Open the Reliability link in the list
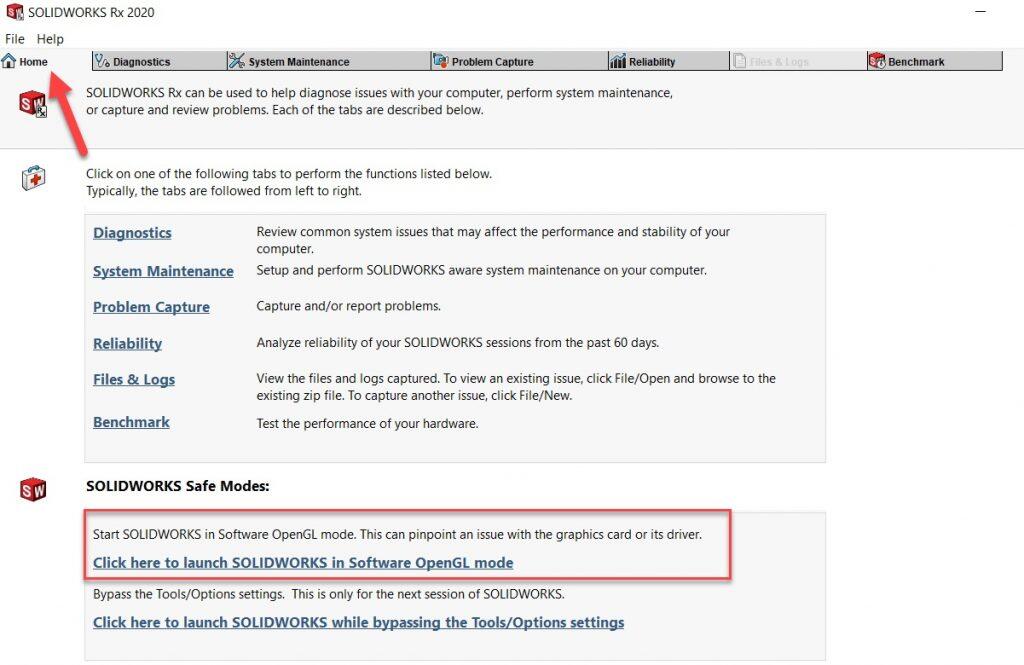Image resolution: width=1024 pixels, height=665 pixels. (x=127, y=343)
